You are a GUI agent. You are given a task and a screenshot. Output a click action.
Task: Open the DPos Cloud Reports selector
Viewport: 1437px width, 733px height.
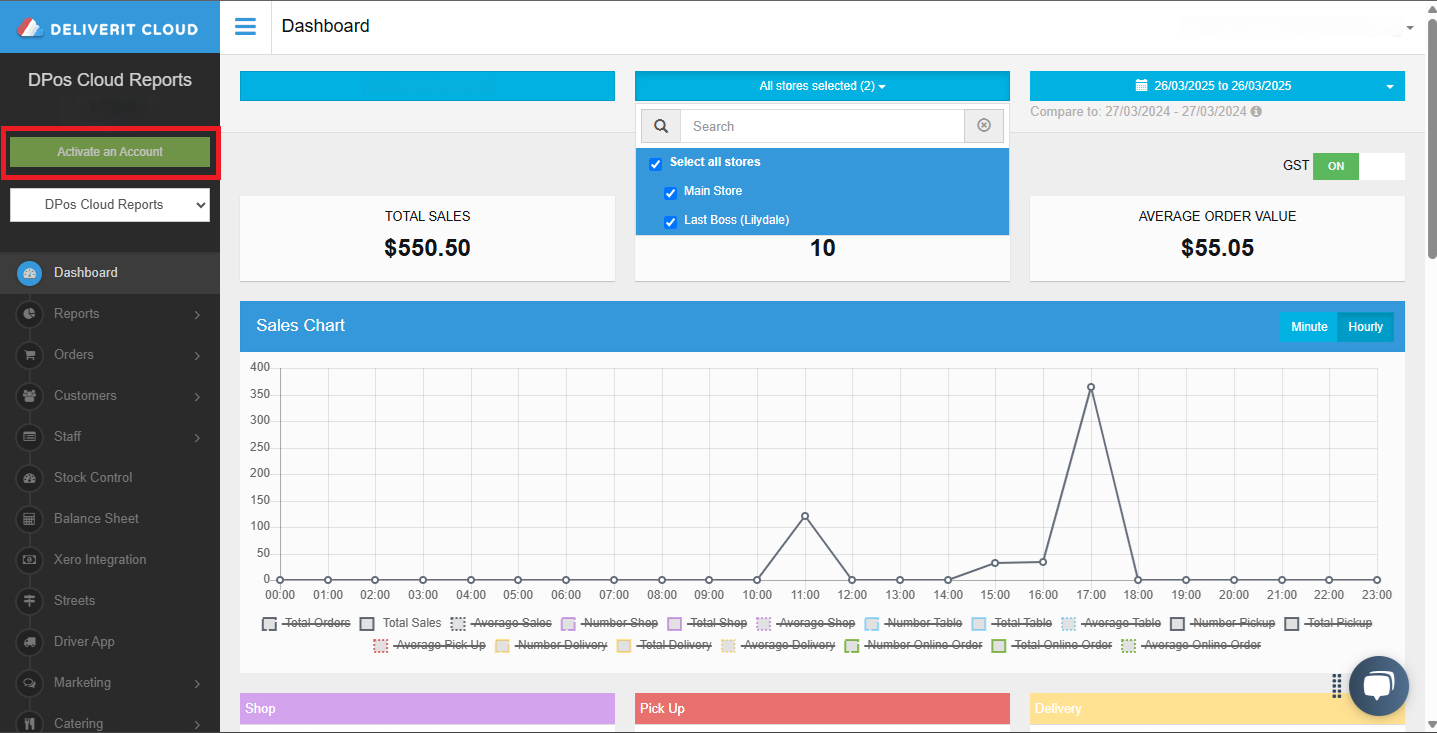(109, 204)
